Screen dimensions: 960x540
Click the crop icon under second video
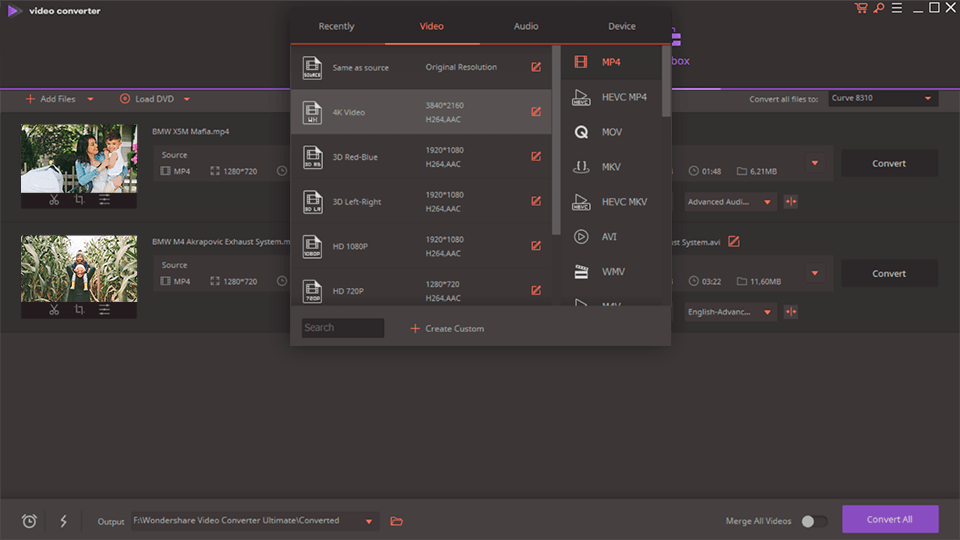click(79, 310)
